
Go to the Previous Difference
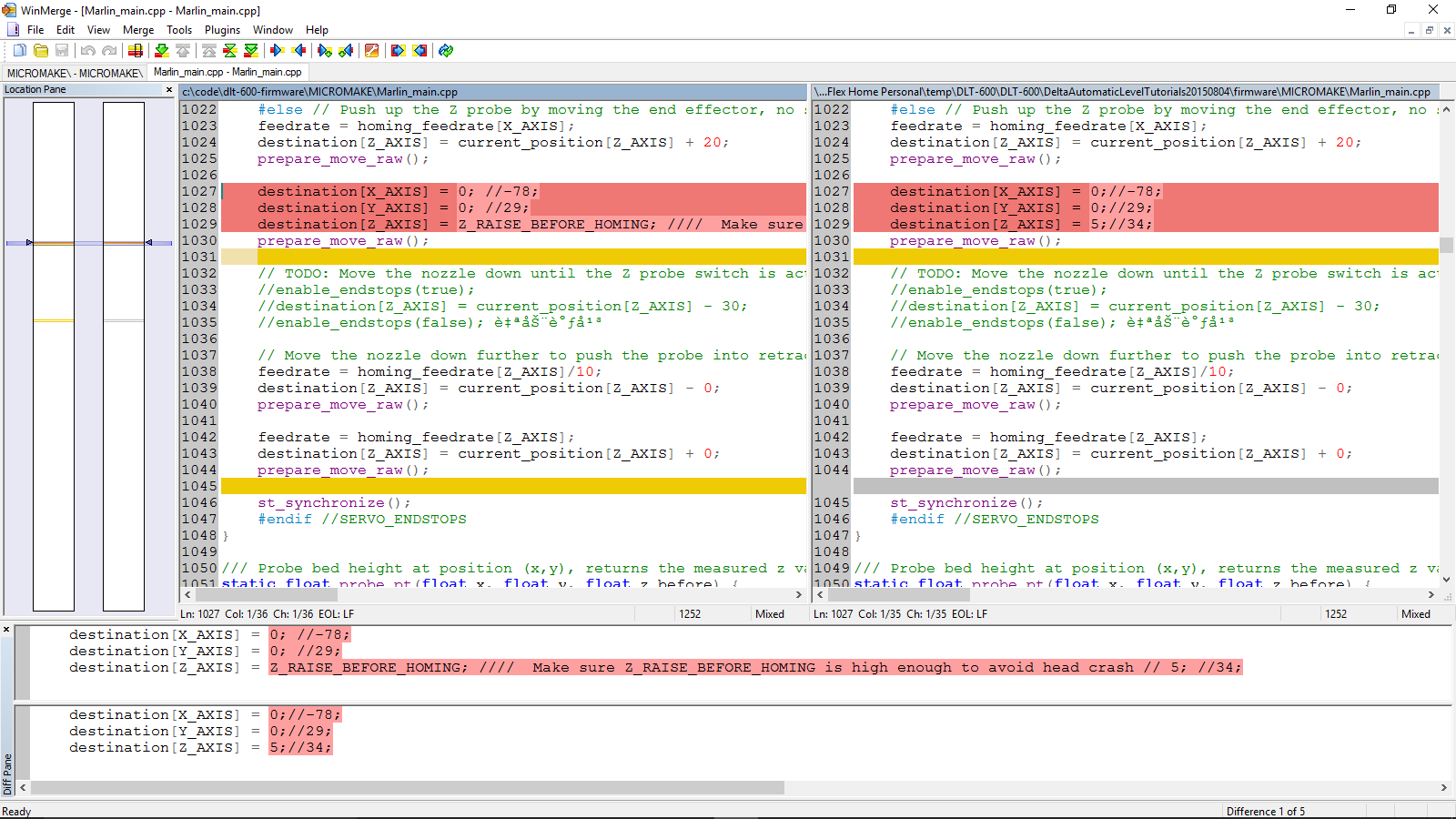(183, 51)
